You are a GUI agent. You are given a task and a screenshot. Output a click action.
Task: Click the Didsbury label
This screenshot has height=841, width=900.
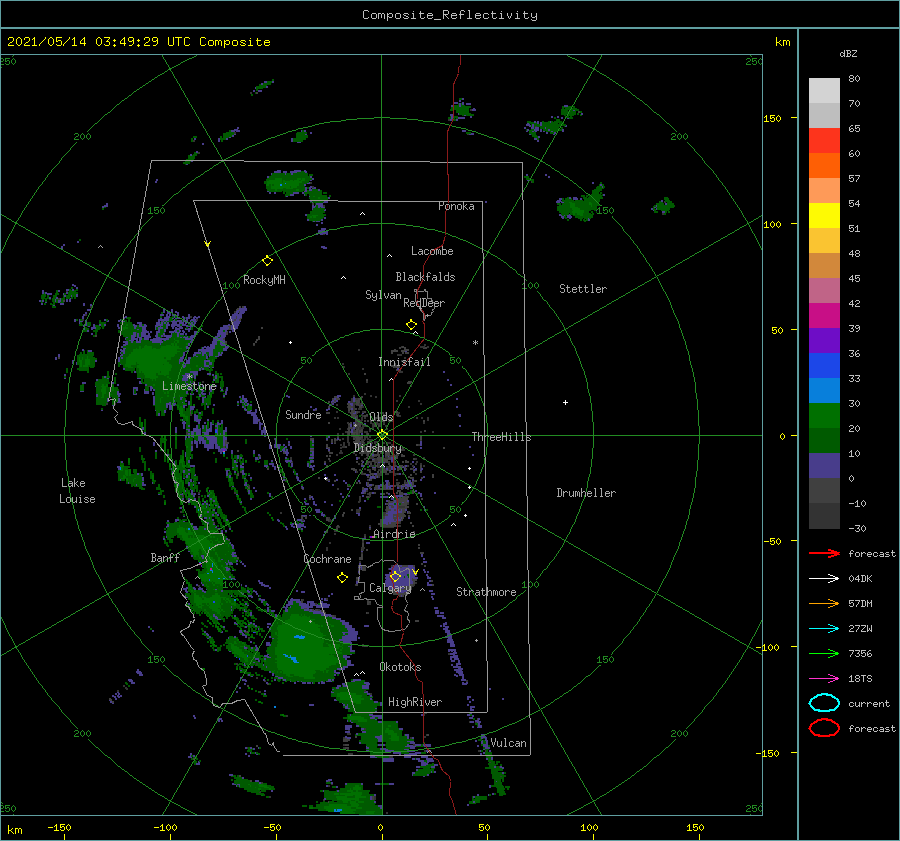tap(378, 448)
